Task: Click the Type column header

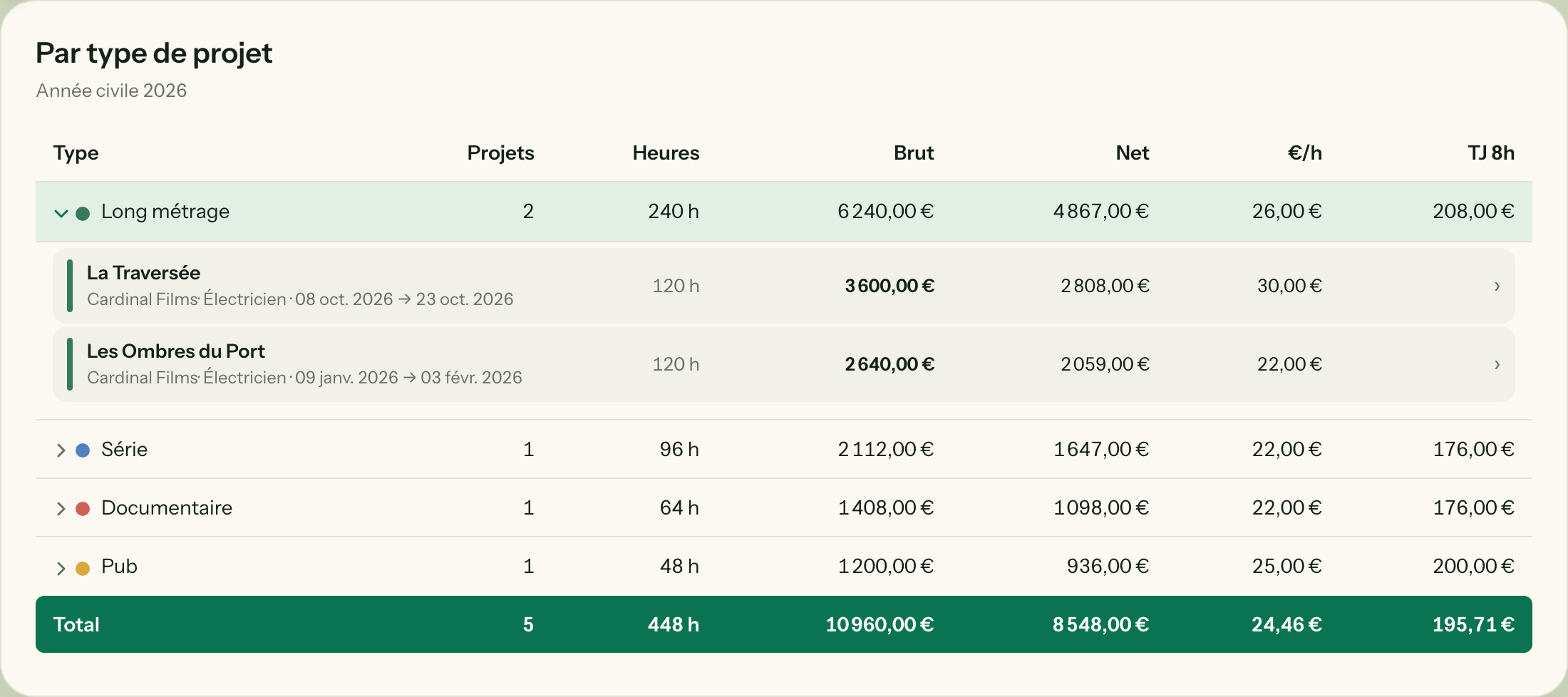Action: pos(76,153)
